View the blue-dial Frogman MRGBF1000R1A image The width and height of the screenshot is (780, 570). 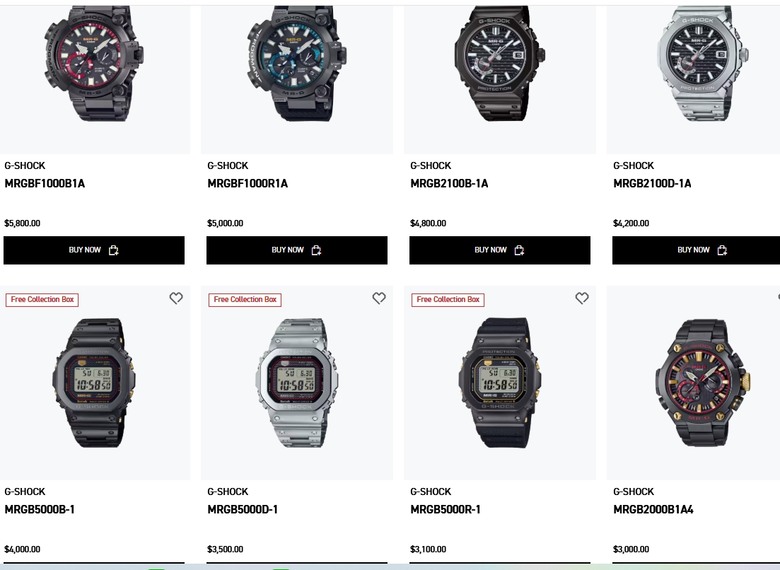tap(296, 64)
